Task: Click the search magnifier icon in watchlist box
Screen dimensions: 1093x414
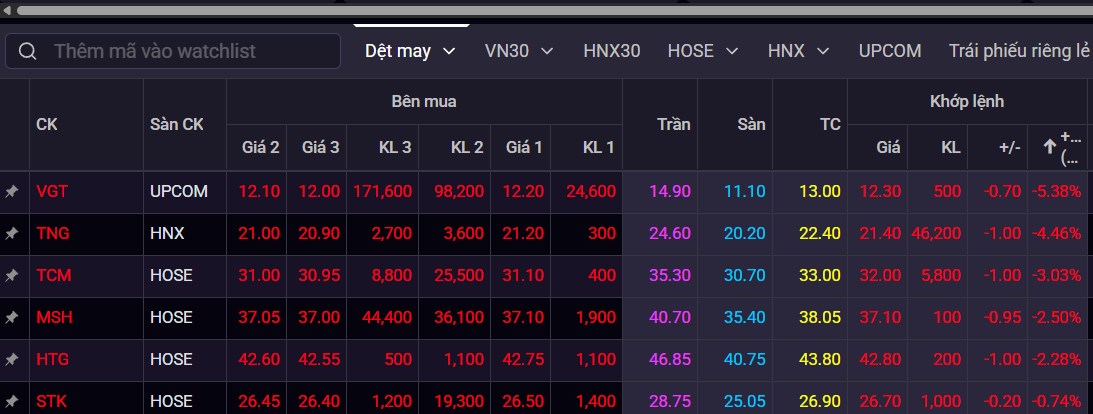Action: click(x=28, y=52)
